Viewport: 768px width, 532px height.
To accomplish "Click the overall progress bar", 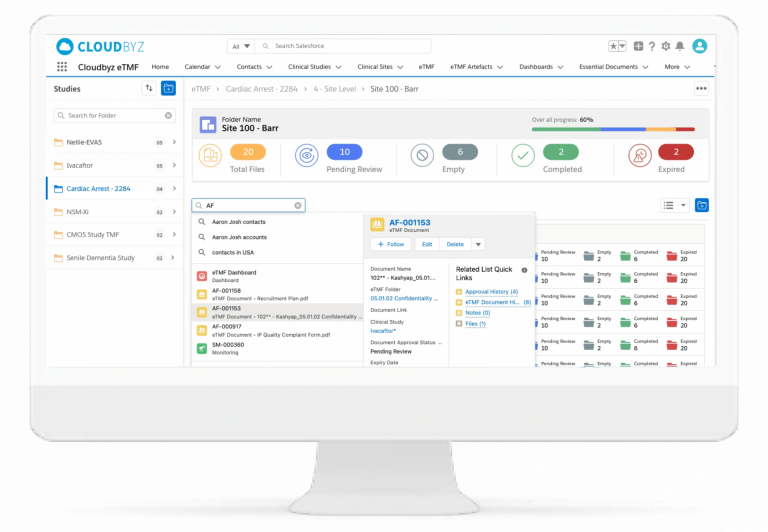I will 613,129.
